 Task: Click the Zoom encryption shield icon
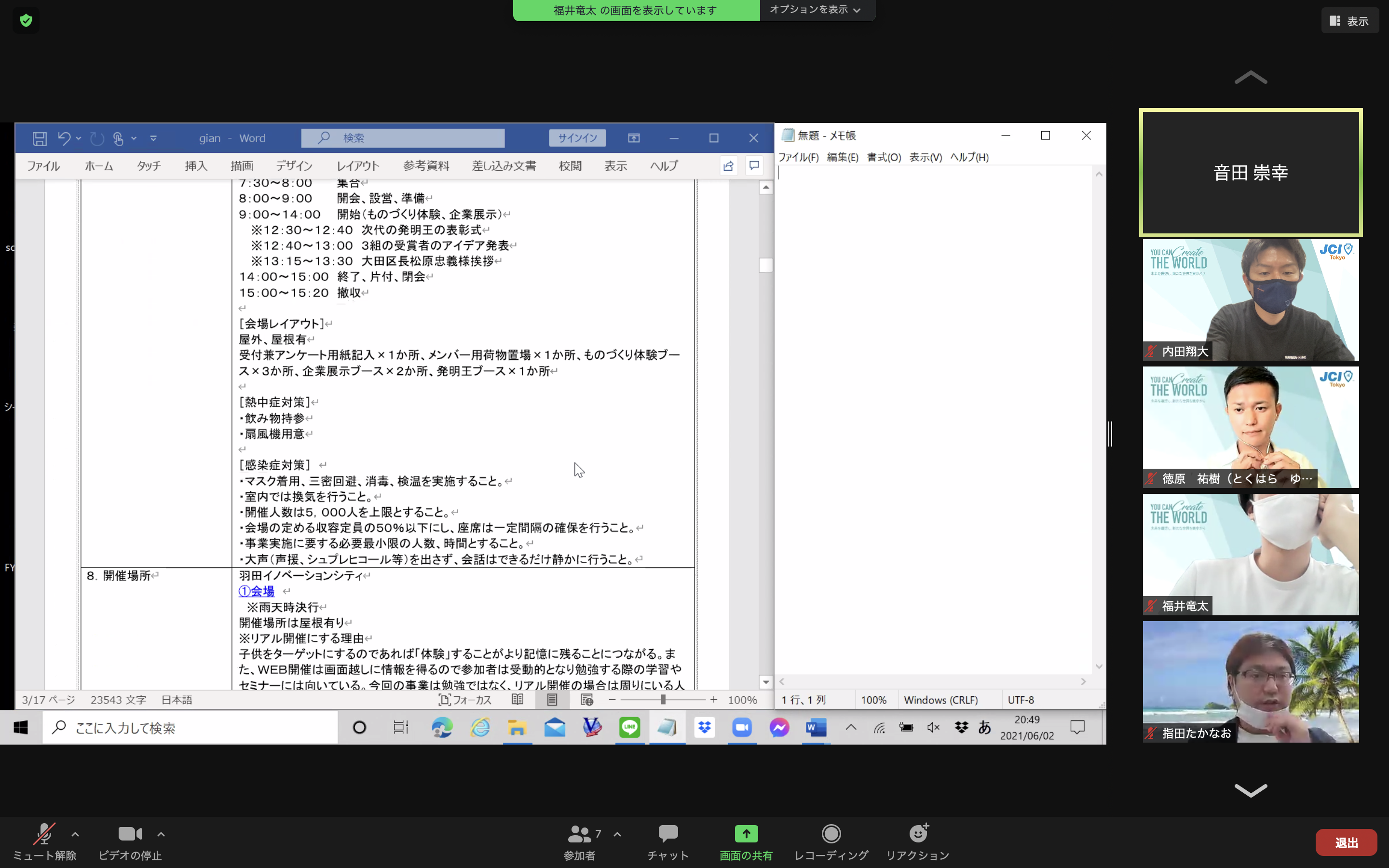pos(26,21)
